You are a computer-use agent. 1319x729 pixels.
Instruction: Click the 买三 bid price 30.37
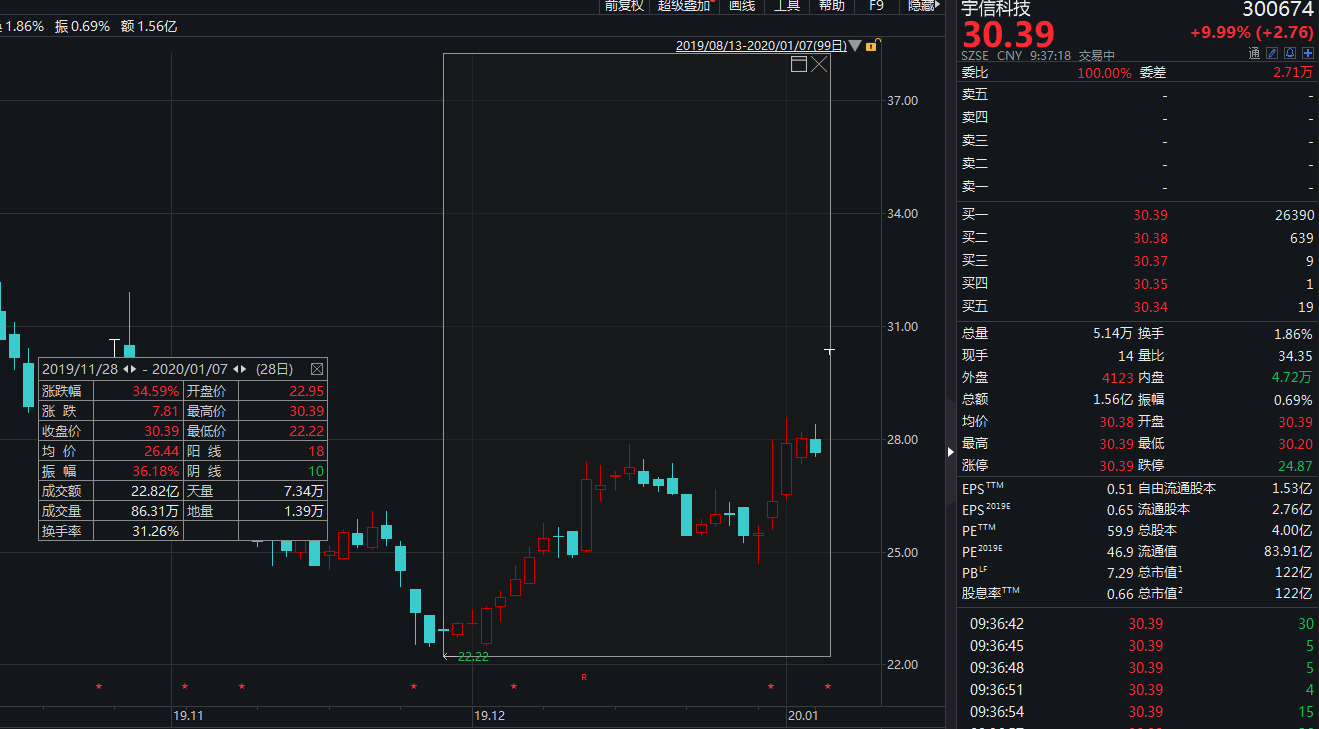click(1150, 261)
